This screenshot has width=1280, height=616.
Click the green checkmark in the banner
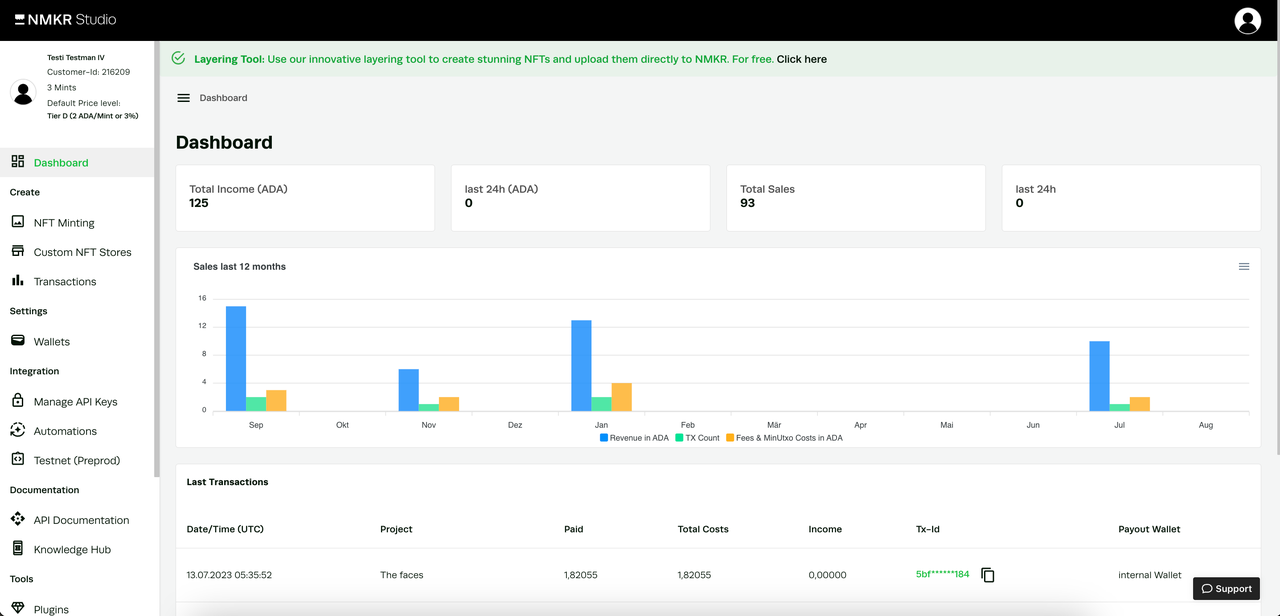click(178, 59)
